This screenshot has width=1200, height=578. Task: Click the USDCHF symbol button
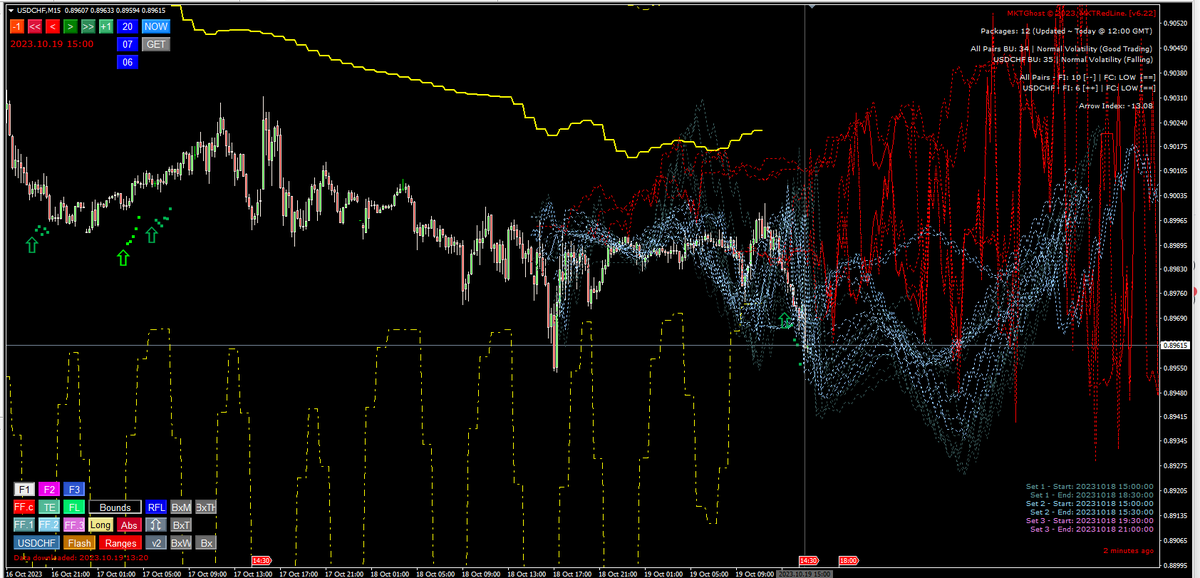[37, 543]
